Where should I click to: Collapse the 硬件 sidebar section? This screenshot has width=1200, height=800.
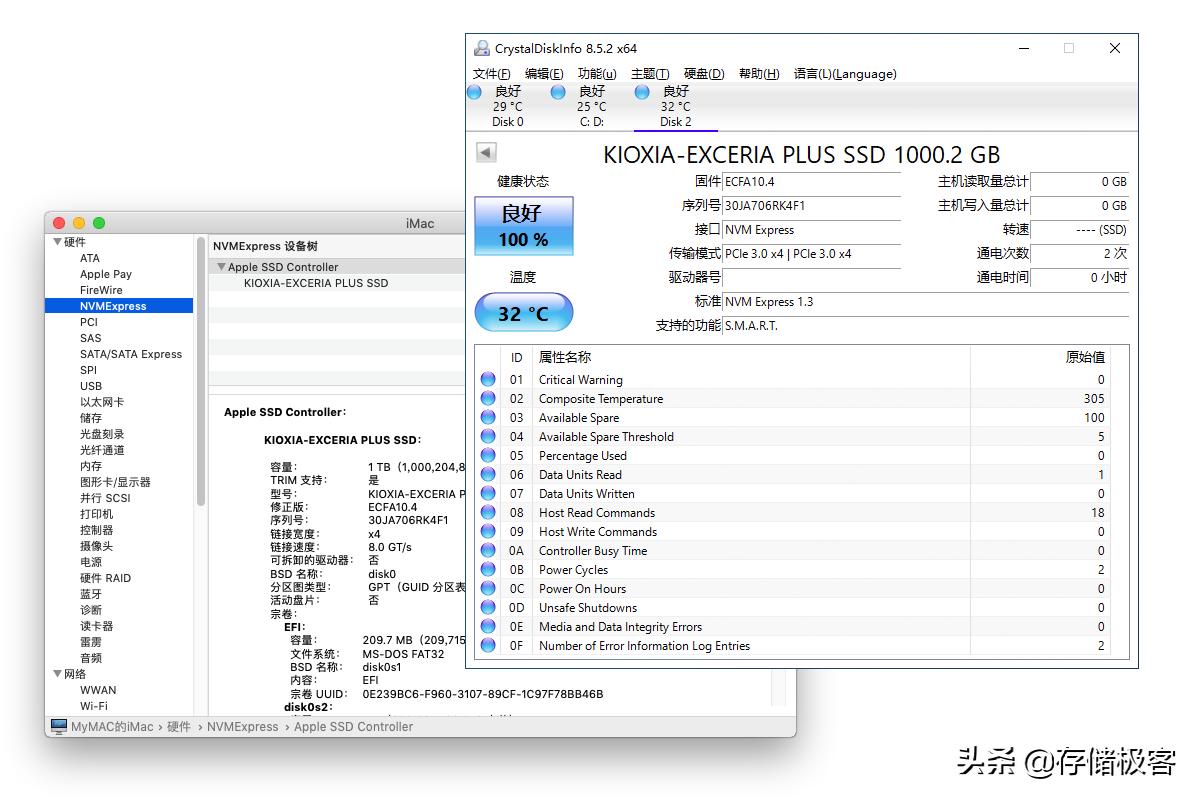[57, 242]
